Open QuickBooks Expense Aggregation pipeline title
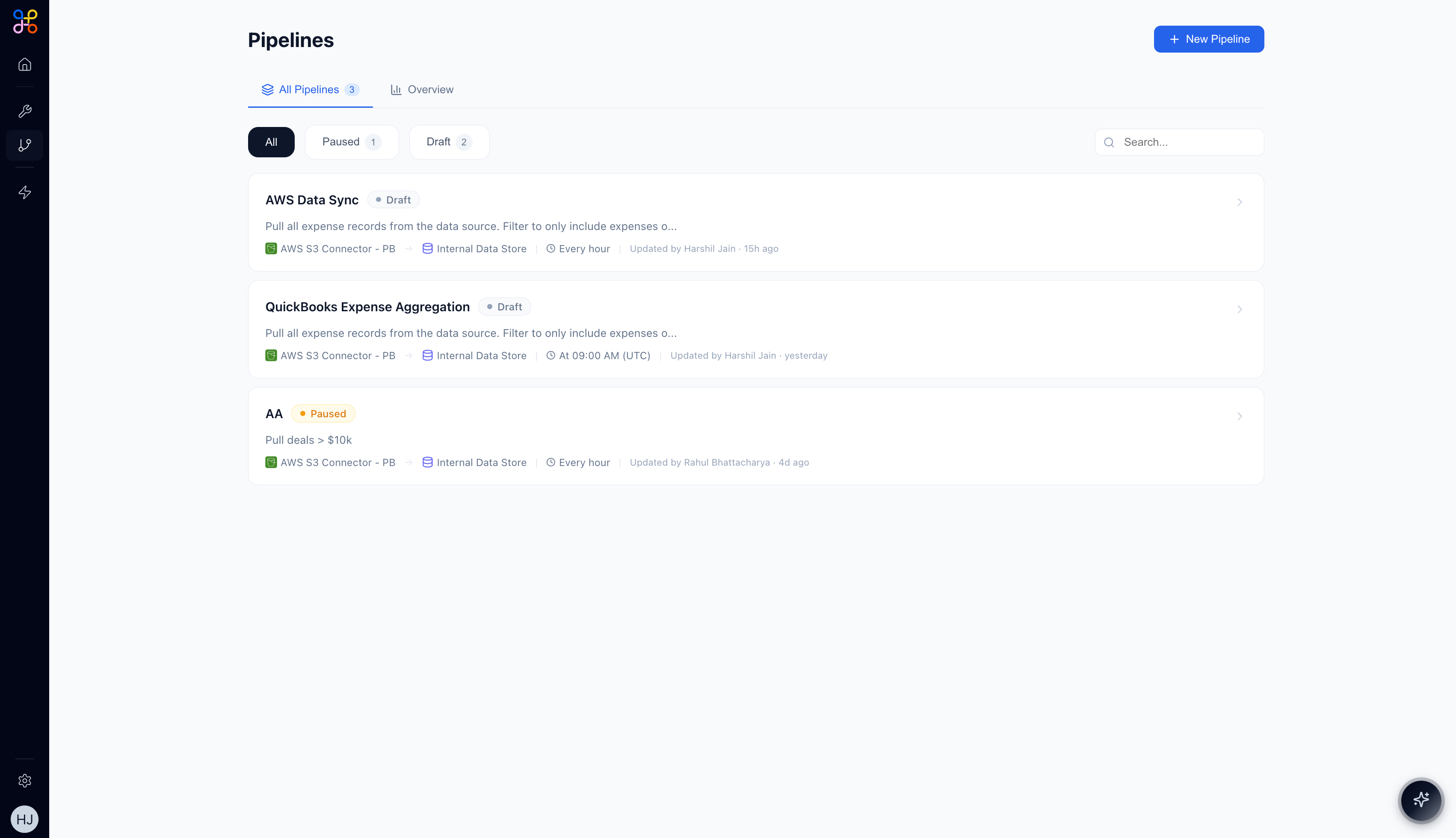This screenshot has width=1456, height=838. pyautogui.click(x=367, y=307)
